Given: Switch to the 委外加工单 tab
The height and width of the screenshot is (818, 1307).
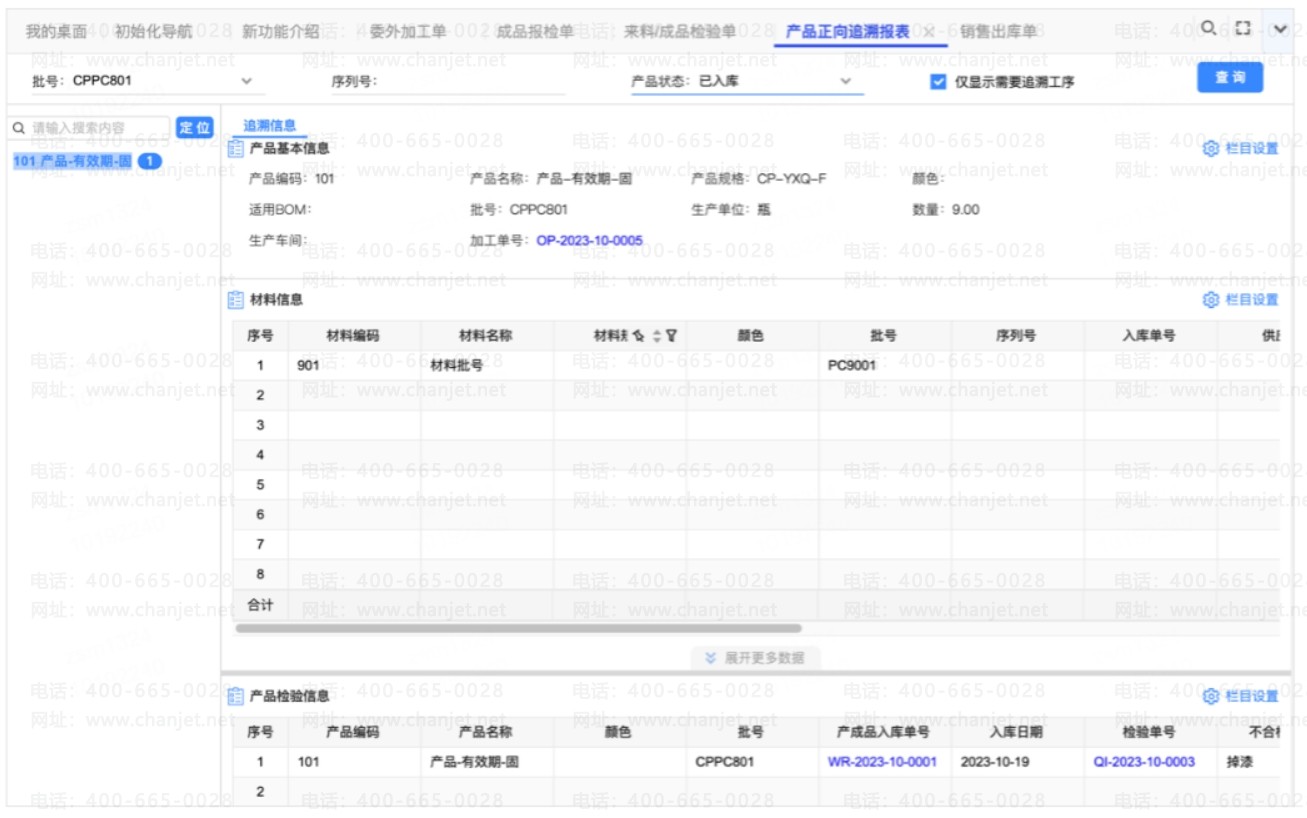Looking at the screenshot, I should pyautogui.click(x=408, y=32).
